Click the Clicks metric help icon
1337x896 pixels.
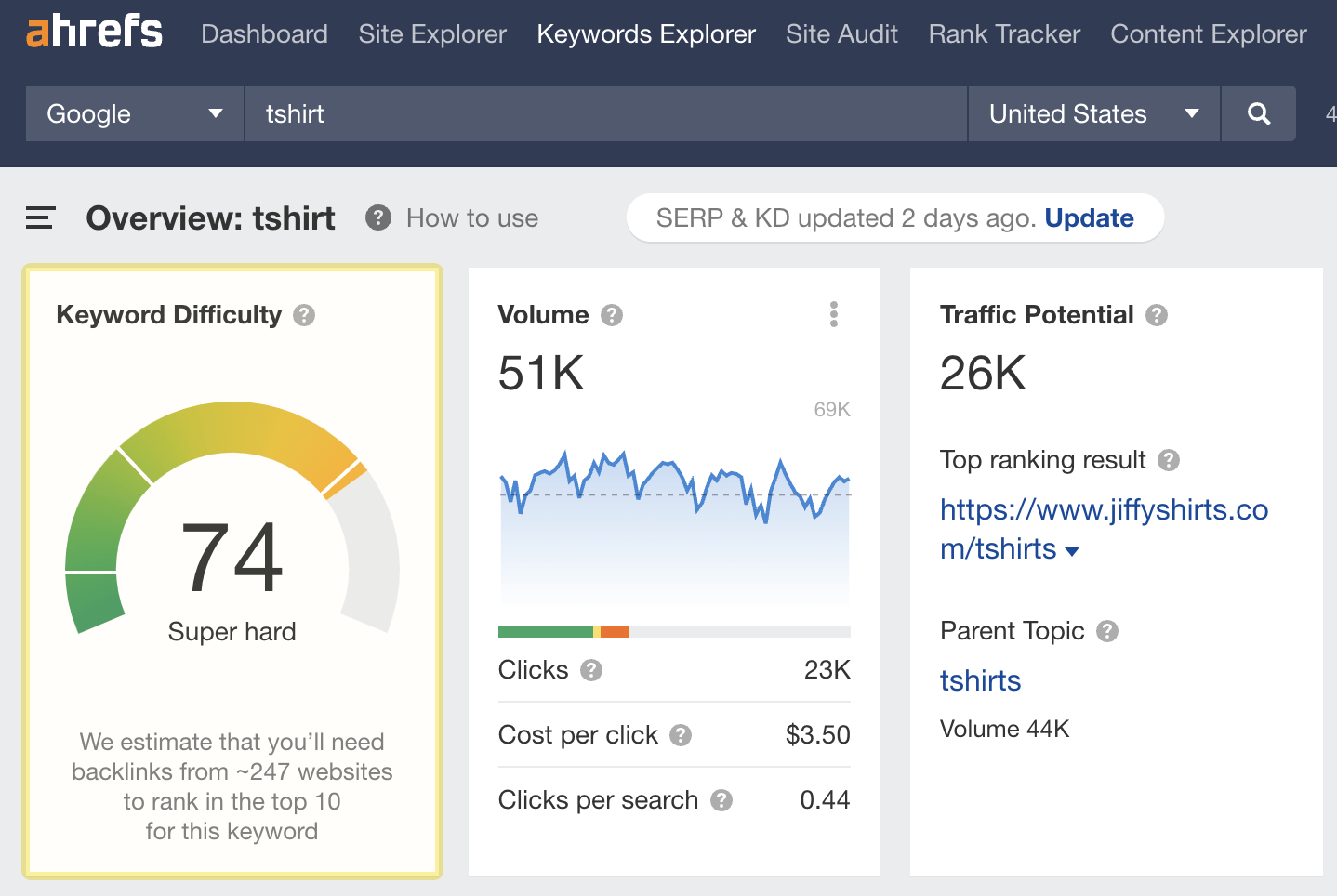pos(593,670)
